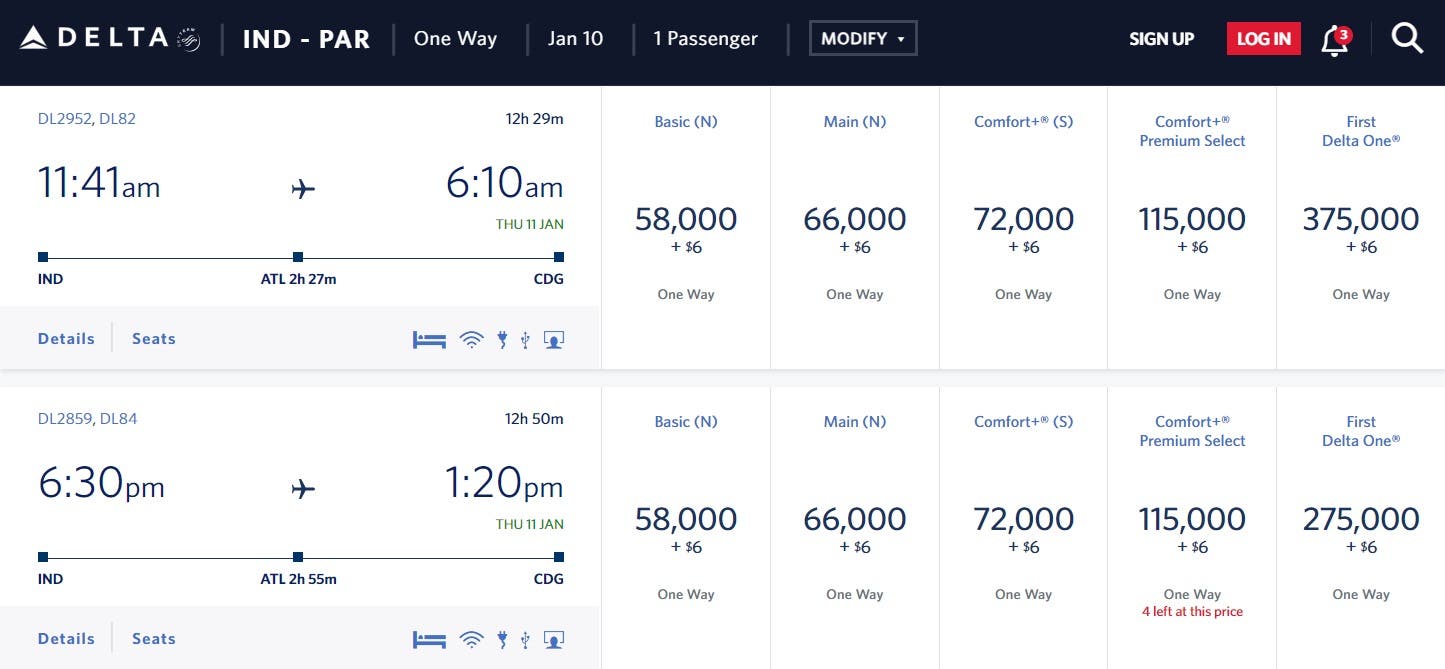Select the Basic 58,000 miles fare on the 11:41am flight
The height and width of the screenshot is (669, 1445).
coord(686,228)
